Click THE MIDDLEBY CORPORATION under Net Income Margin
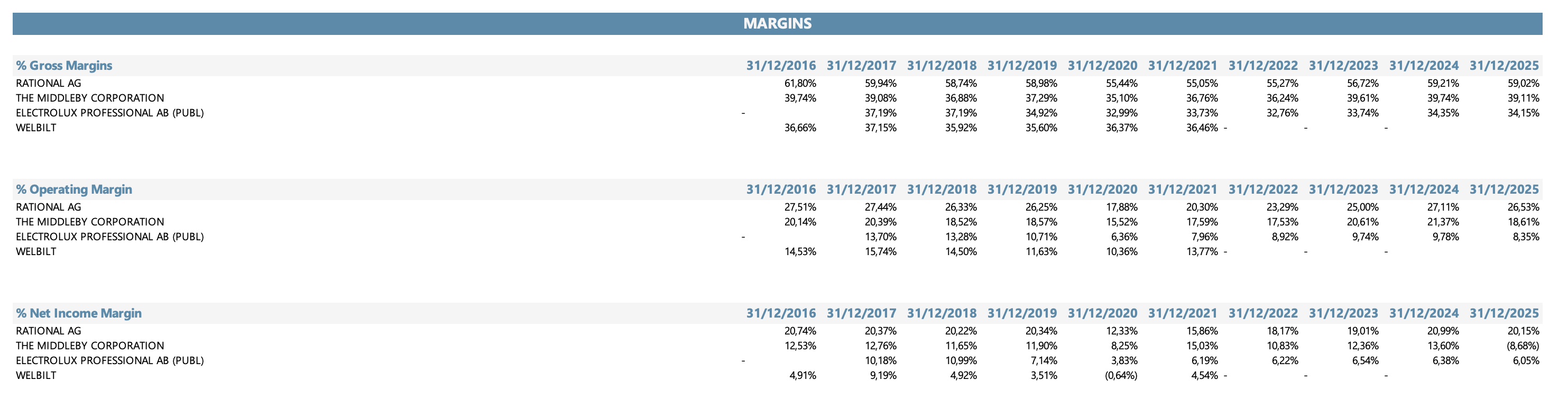 (90, 346)
